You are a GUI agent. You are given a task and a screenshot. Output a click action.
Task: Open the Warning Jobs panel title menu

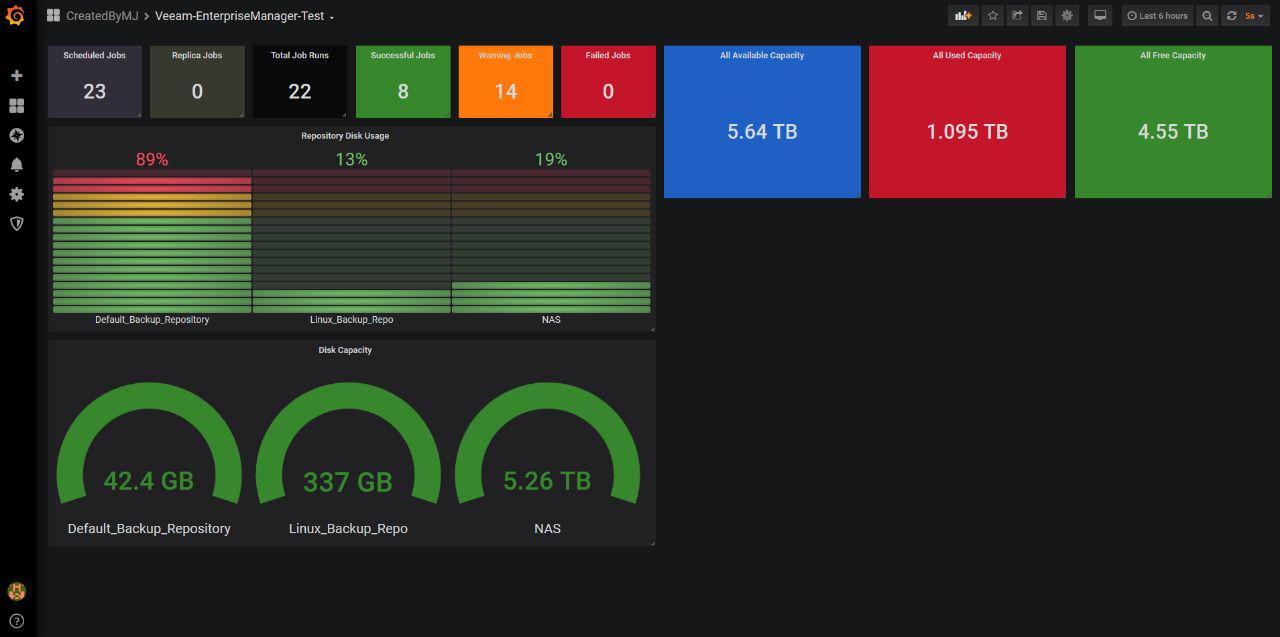[x=506, y=55]
